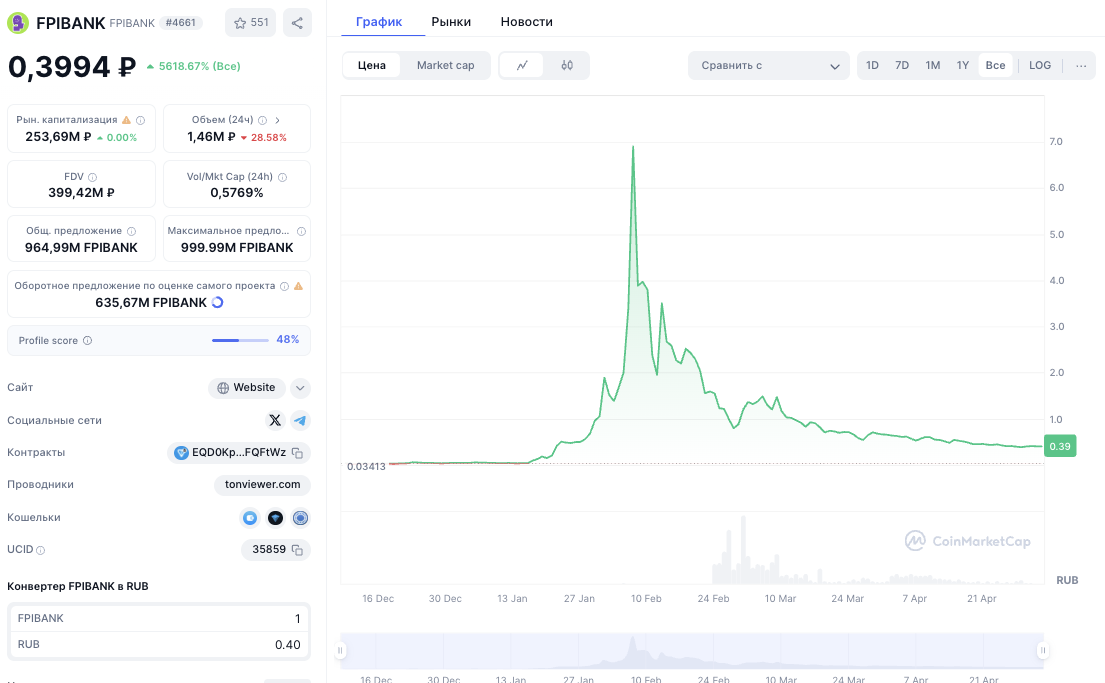Edit RUB amount in converter
Viewport: 1105px width, 683px height.
pos(159,644)
